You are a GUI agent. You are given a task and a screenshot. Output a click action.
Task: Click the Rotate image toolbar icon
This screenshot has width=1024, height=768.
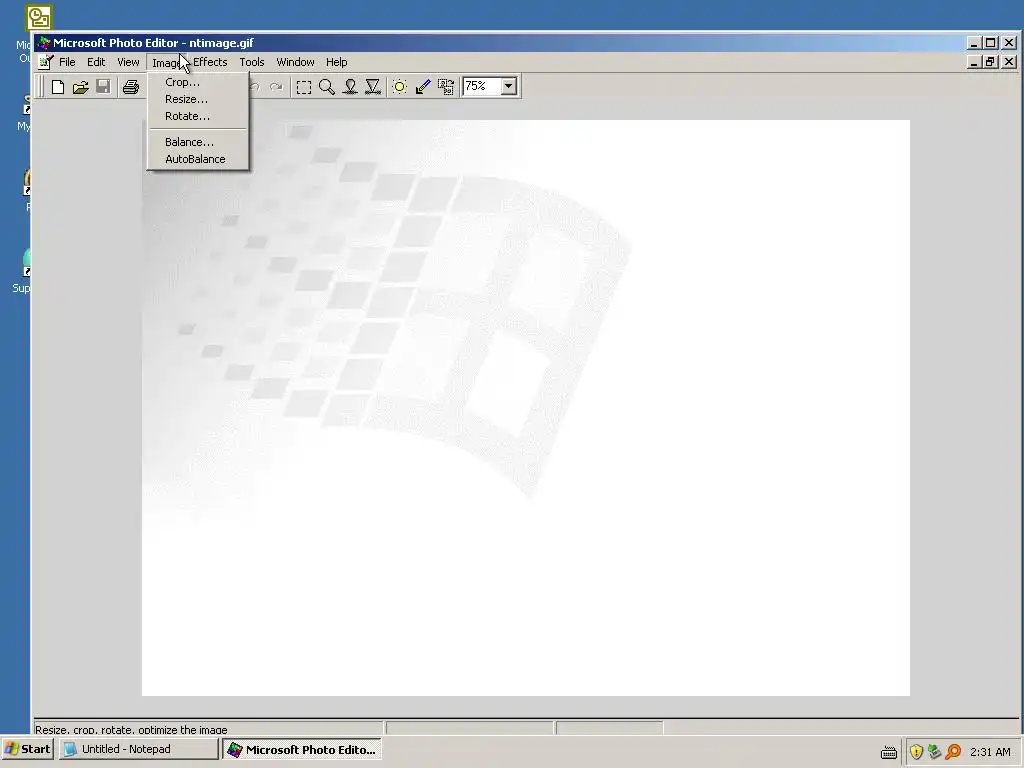click(x=446, y=87)
